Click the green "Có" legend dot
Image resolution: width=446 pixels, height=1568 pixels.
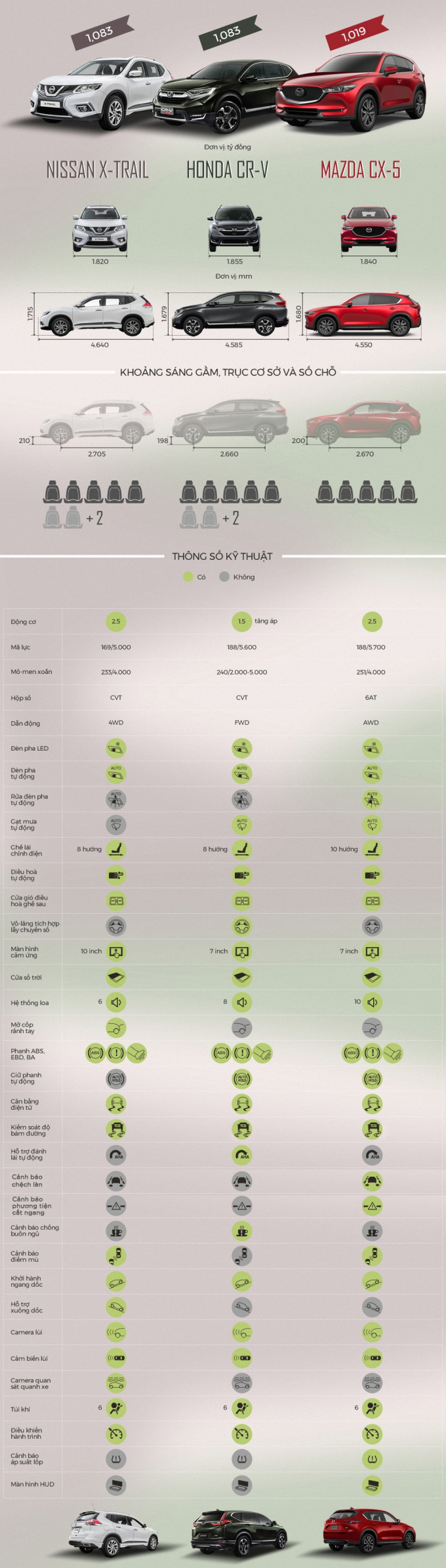[188, 577]
